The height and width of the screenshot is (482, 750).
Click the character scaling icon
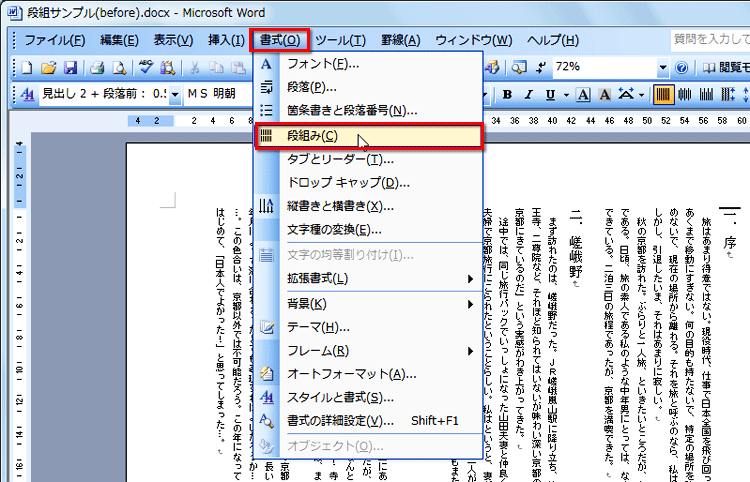[x=626, y=94]
